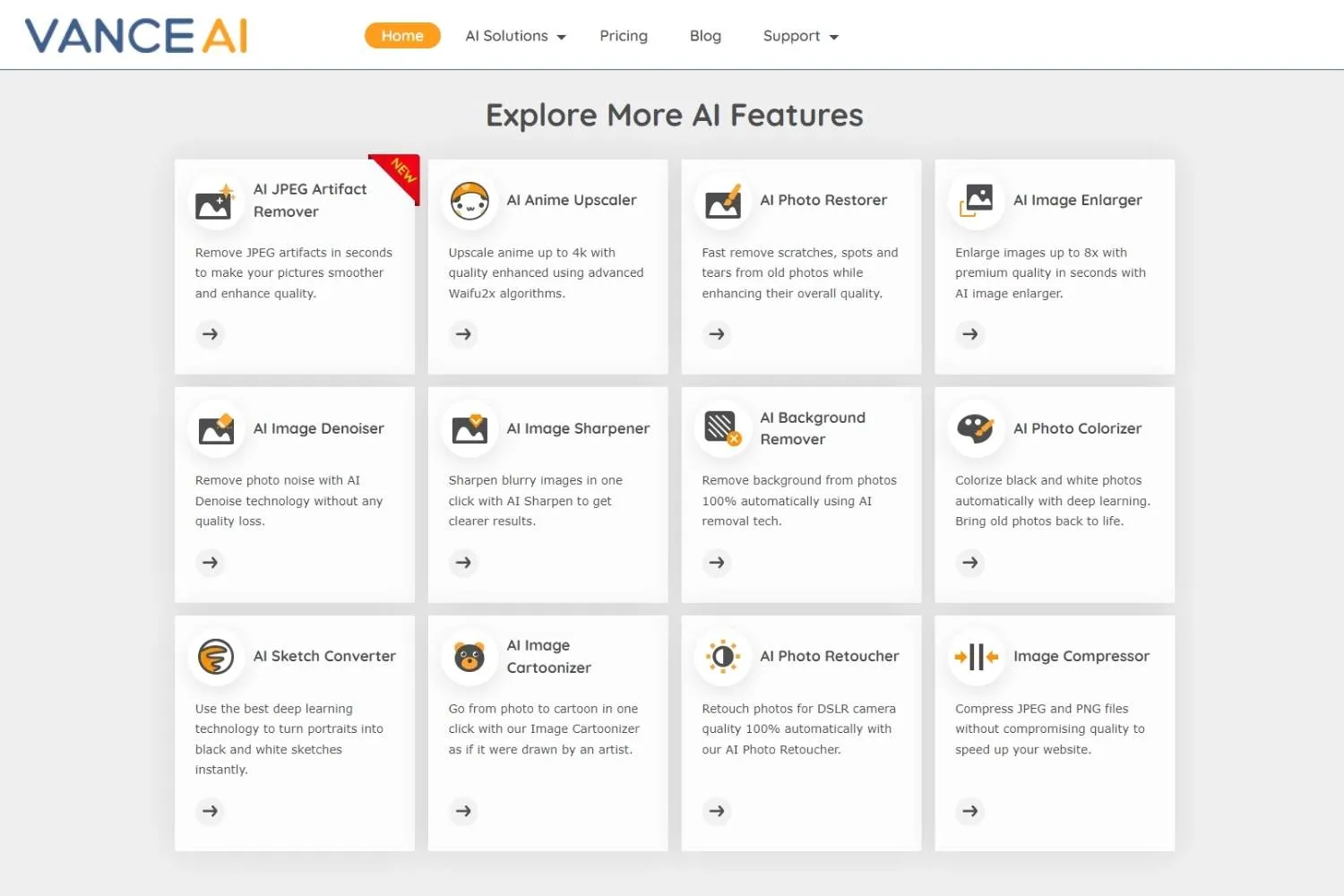
Task: Click the AI Background Remover icon
Action: click(x=723, y=428)
